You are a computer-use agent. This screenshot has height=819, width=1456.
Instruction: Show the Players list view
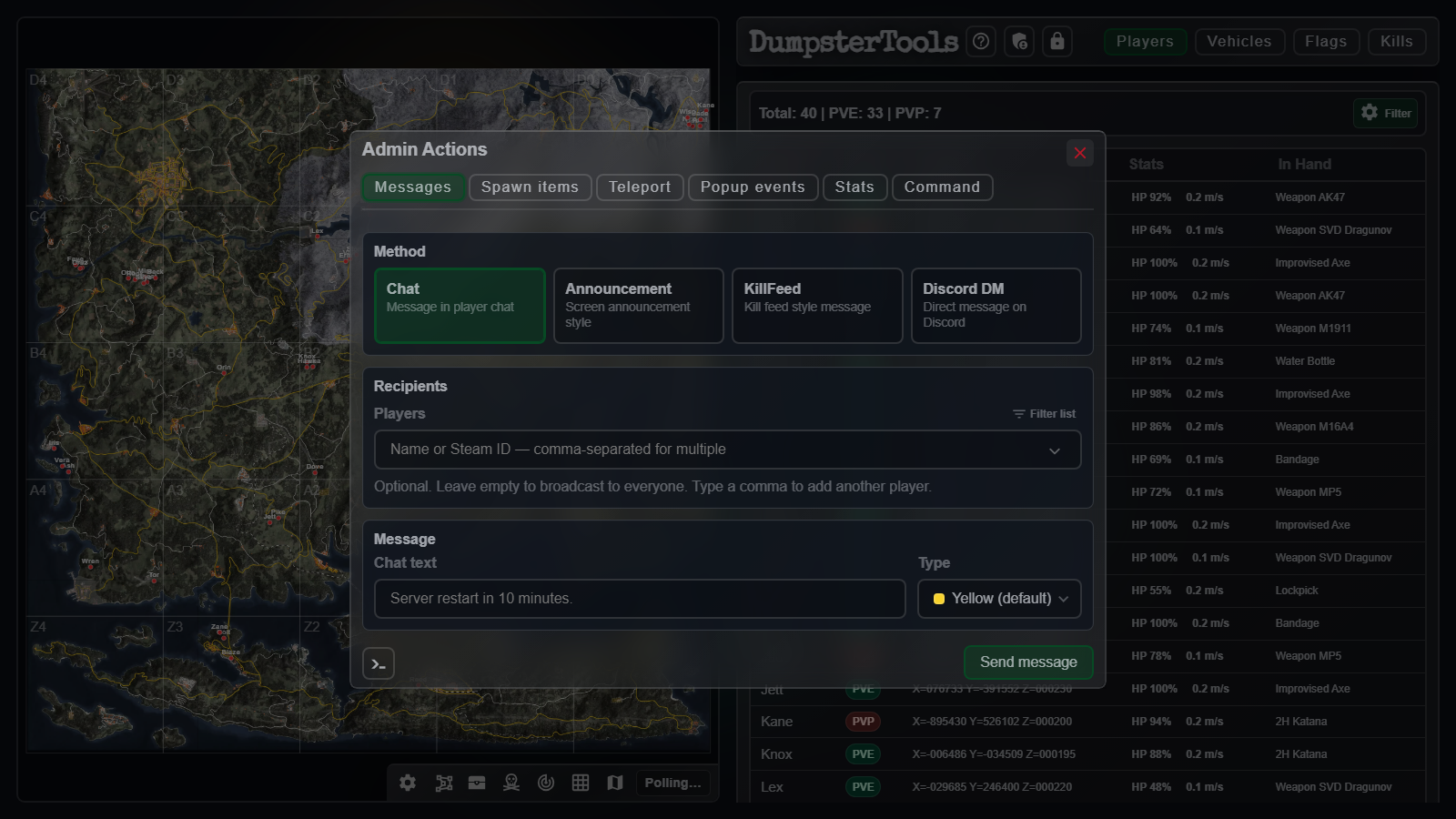1145,42
